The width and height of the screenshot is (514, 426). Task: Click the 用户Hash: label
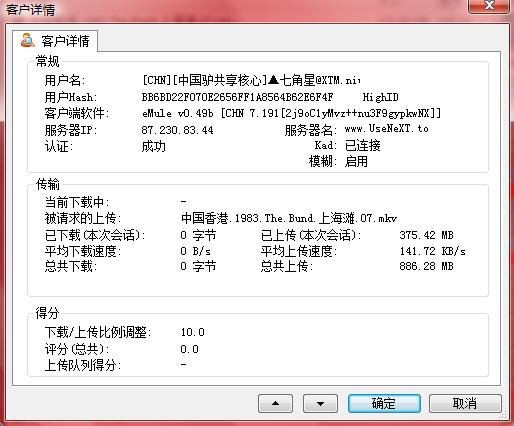(x=71, y=97)
